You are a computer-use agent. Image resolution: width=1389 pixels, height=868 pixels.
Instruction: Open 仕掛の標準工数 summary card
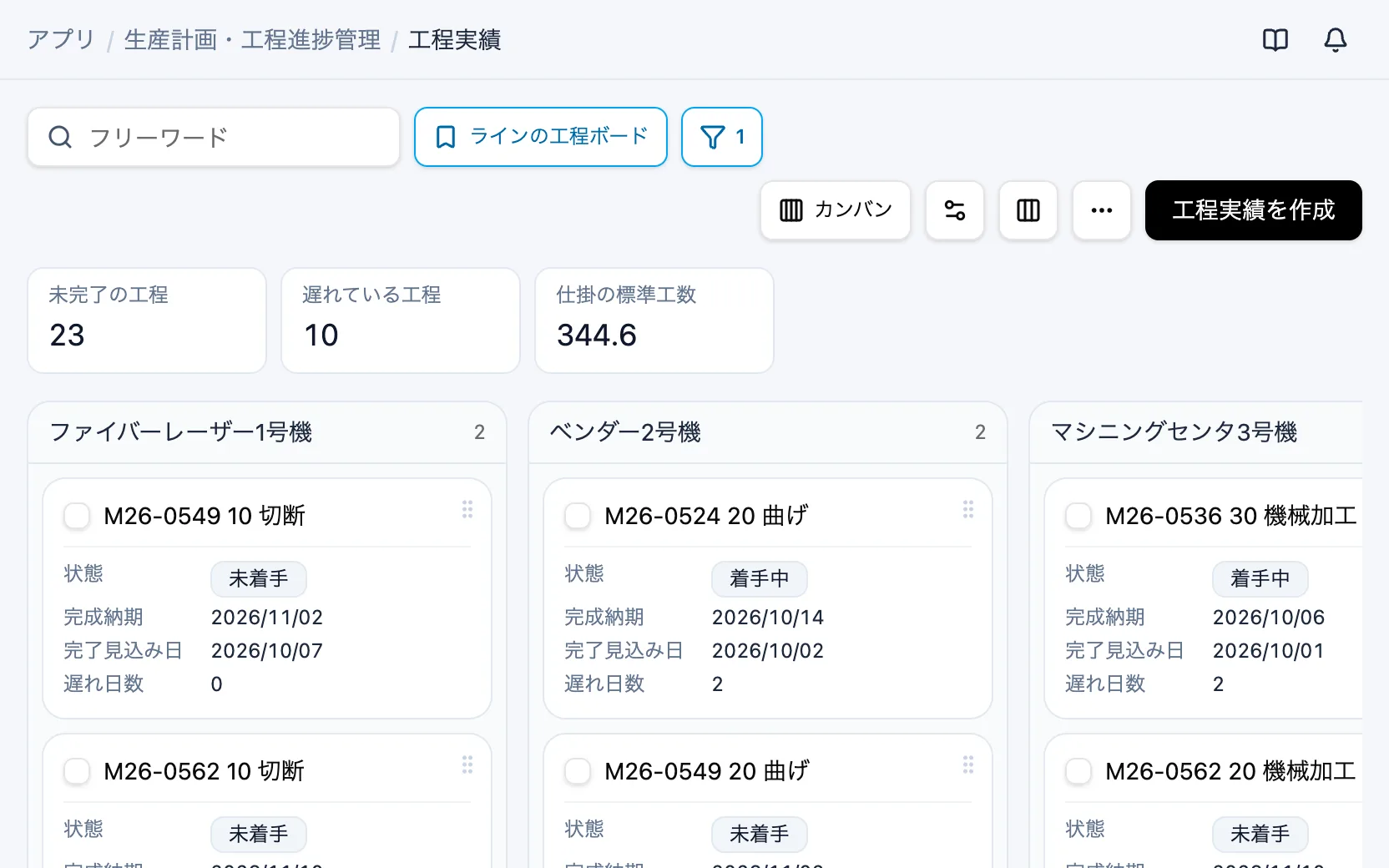654,320
